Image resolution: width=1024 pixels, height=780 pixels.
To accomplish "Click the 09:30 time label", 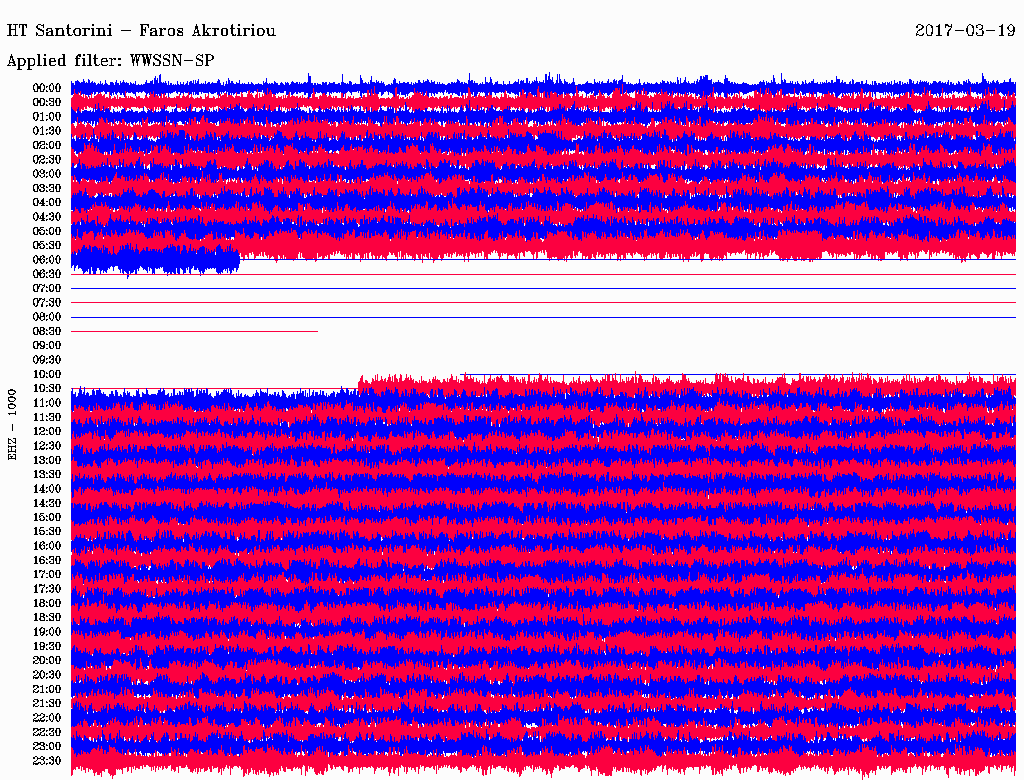I will click(x=47, y=360).
